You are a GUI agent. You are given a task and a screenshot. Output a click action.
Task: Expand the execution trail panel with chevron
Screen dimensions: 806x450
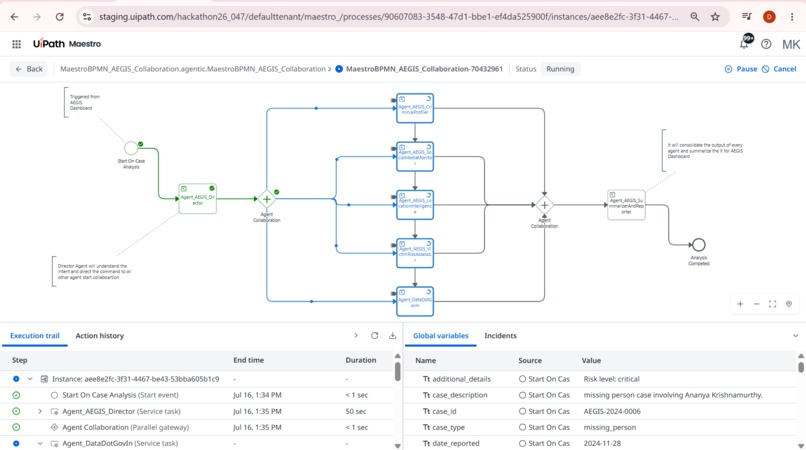tap(356, 335)
